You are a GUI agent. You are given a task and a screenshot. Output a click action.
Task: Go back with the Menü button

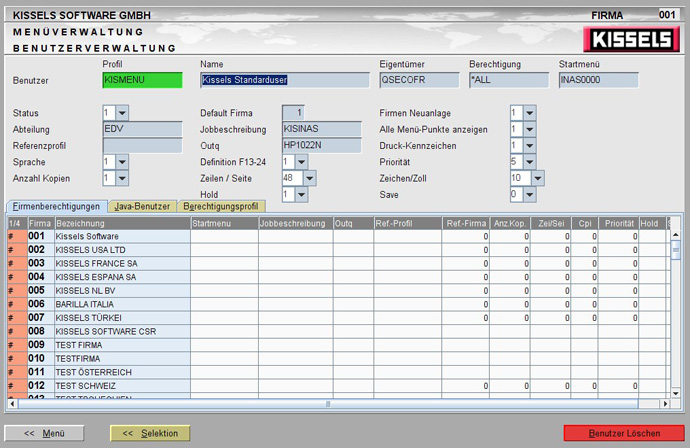click(x=44, y=433)
